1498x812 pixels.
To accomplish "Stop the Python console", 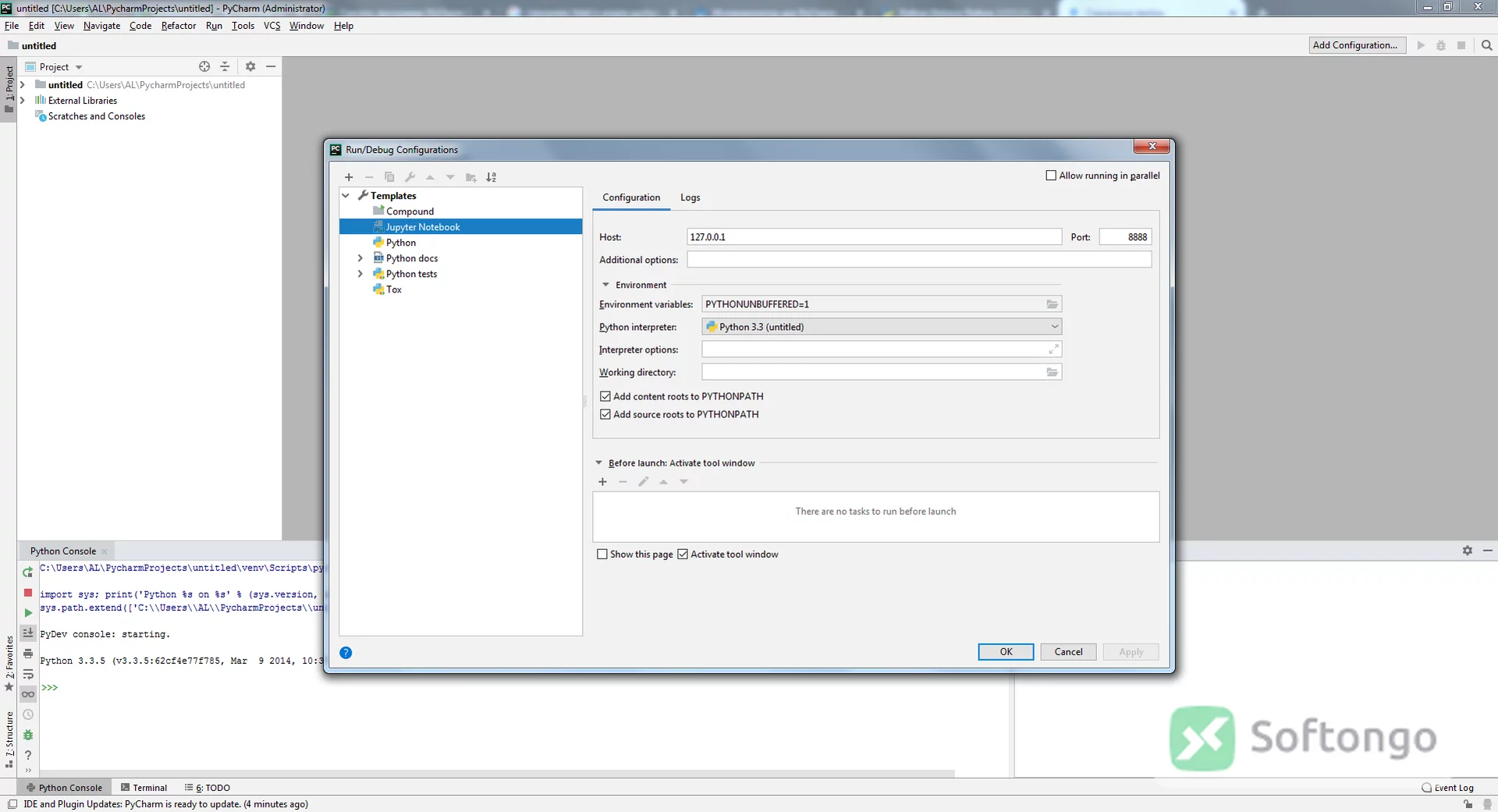I will tap(28, 593).
